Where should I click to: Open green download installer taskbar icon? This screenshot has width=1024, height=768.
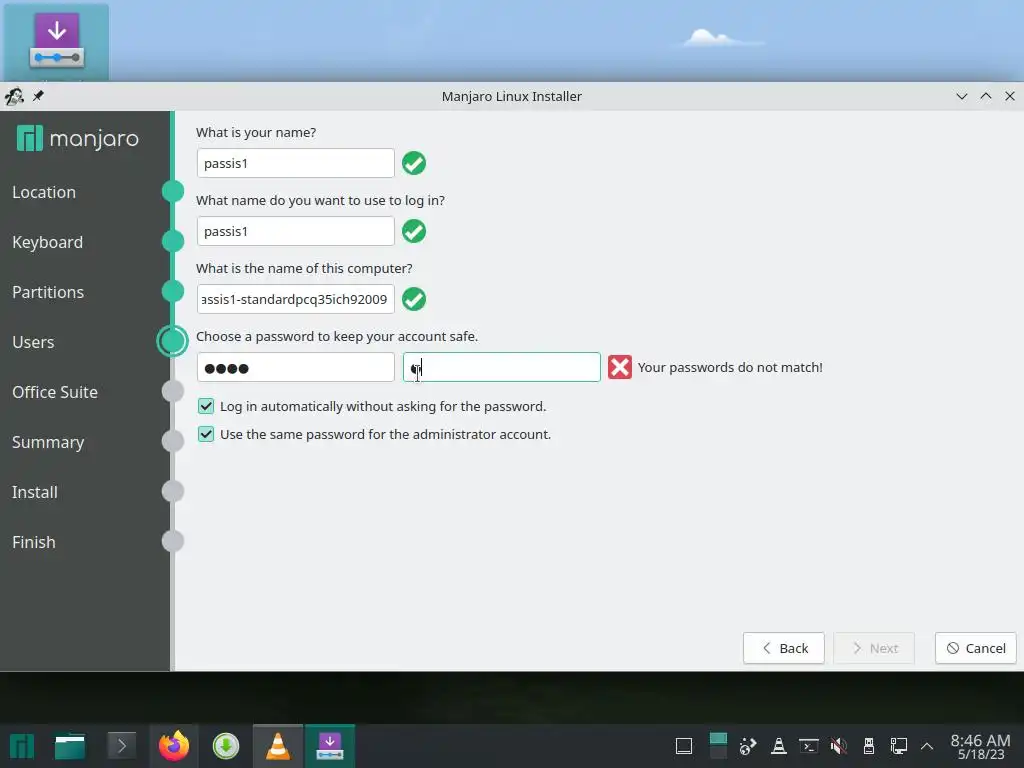pos(226,746)
